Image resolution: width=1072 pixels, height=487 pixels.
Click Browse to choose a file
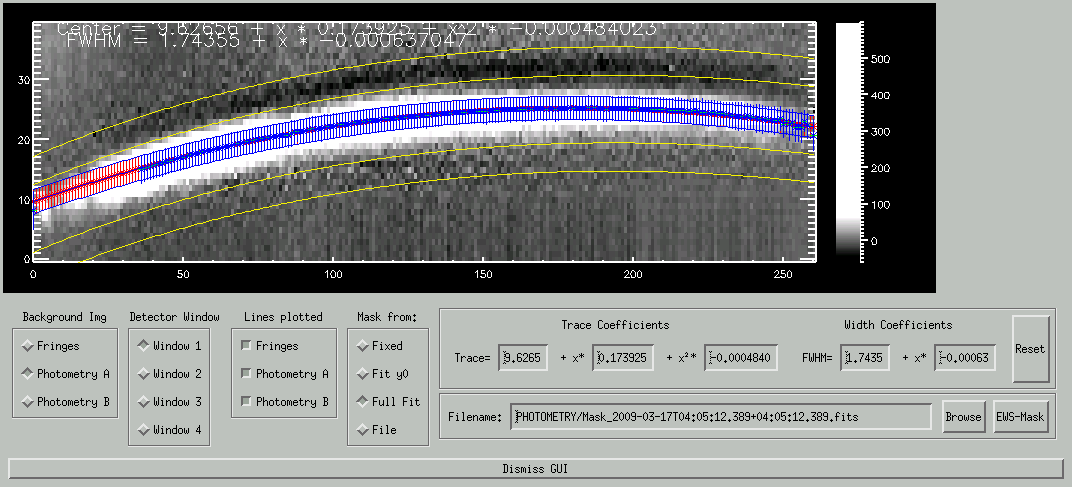click(x=963, y=417)
